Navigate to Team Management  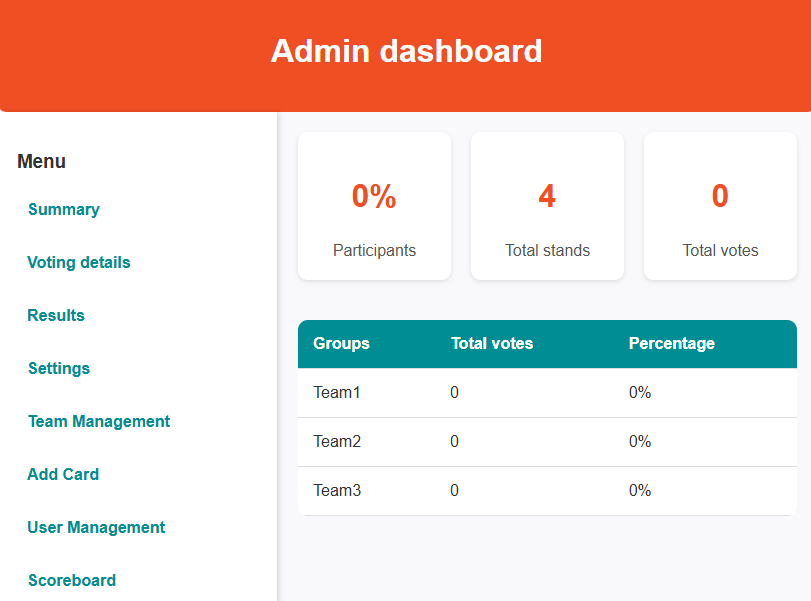tap(99, 422)
